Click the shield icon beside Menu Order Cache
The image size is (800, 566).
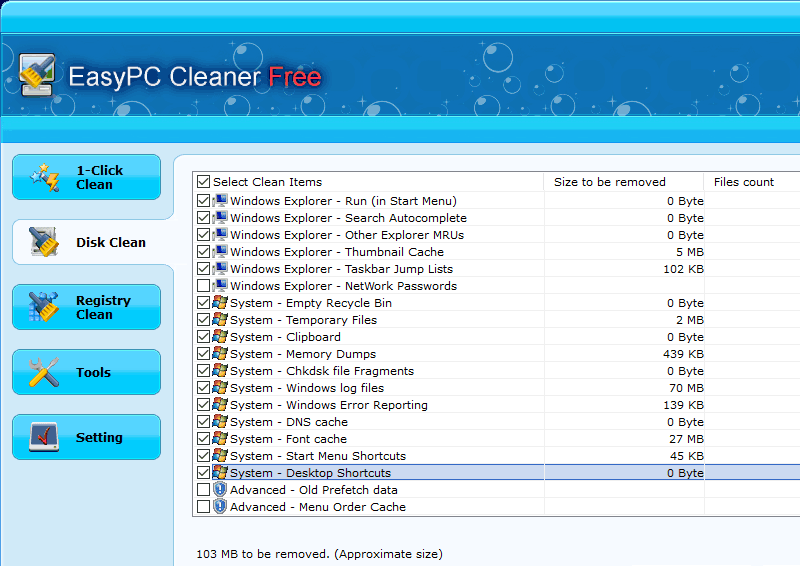(x=220, y=507)
